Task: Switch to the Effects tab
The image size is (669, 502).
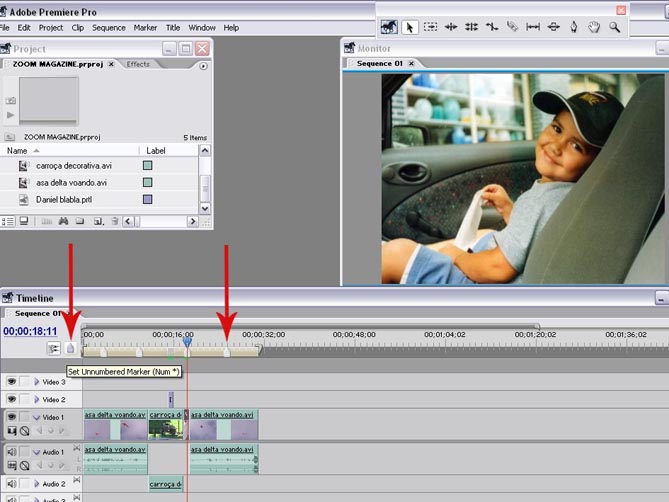Action: (x=138, y=64)
